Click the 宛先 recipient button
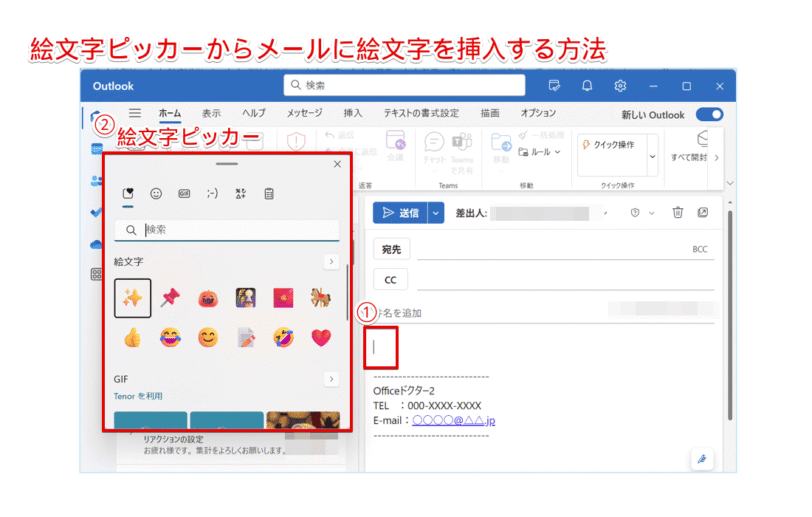The height and width of the screenshot is (517, 812). point(392,250)
